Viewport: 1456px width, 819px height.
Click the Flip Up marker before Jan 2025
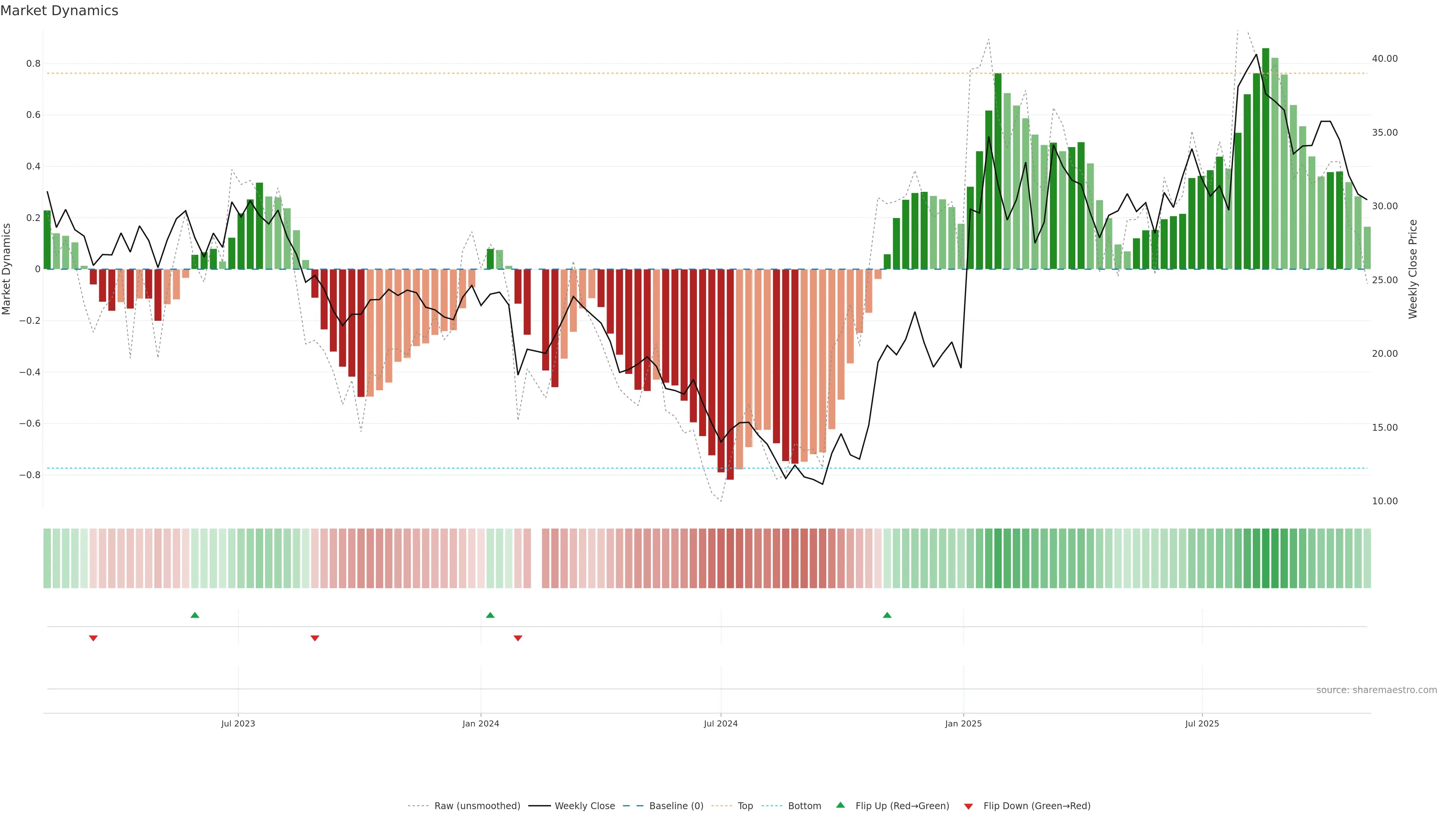pyautogui.click(x=887, y=615)
